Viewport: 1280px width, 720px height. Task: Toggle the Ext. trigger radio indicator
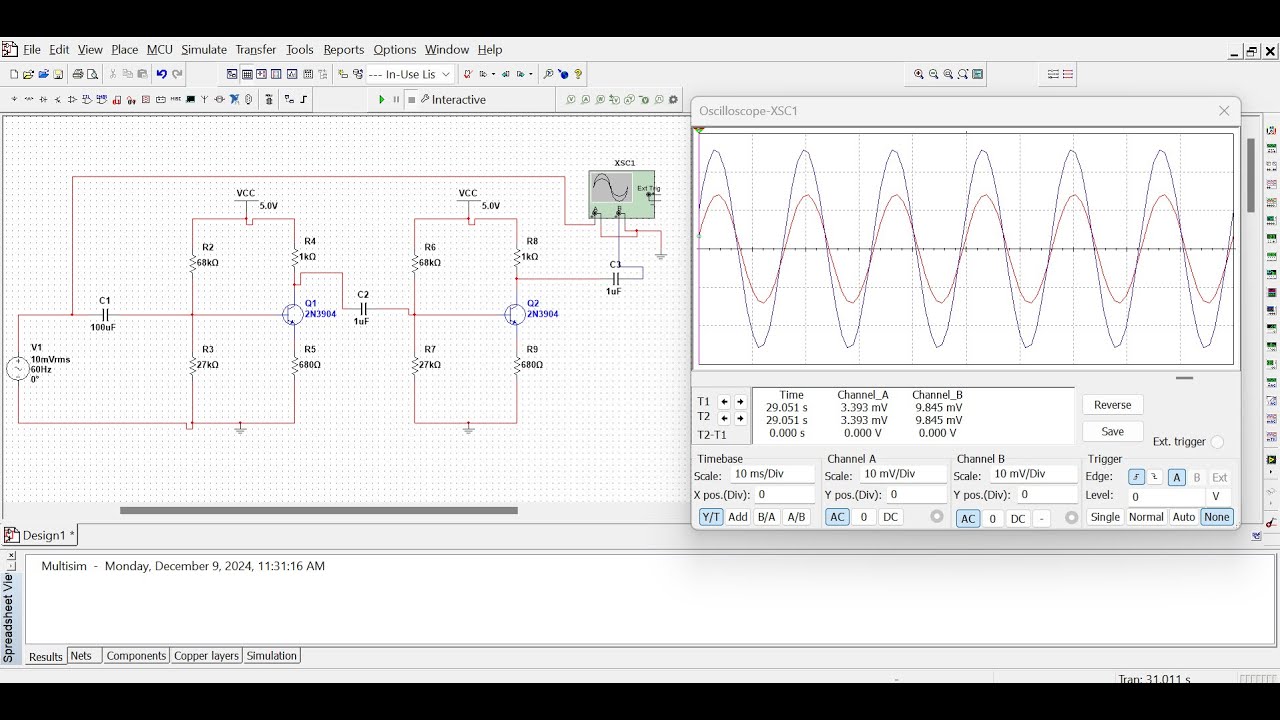1217,442
